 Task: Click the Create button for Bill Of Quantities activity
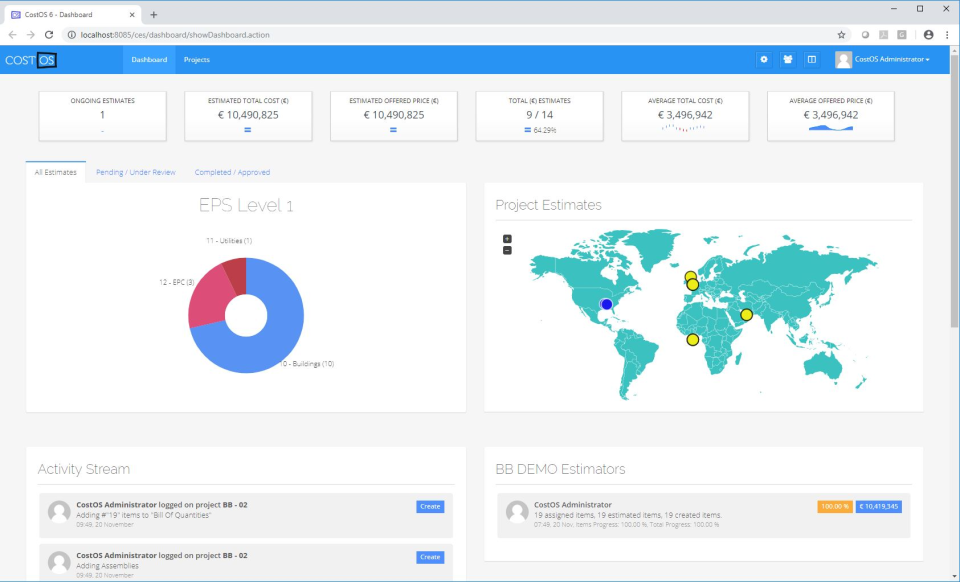(430, 507)
